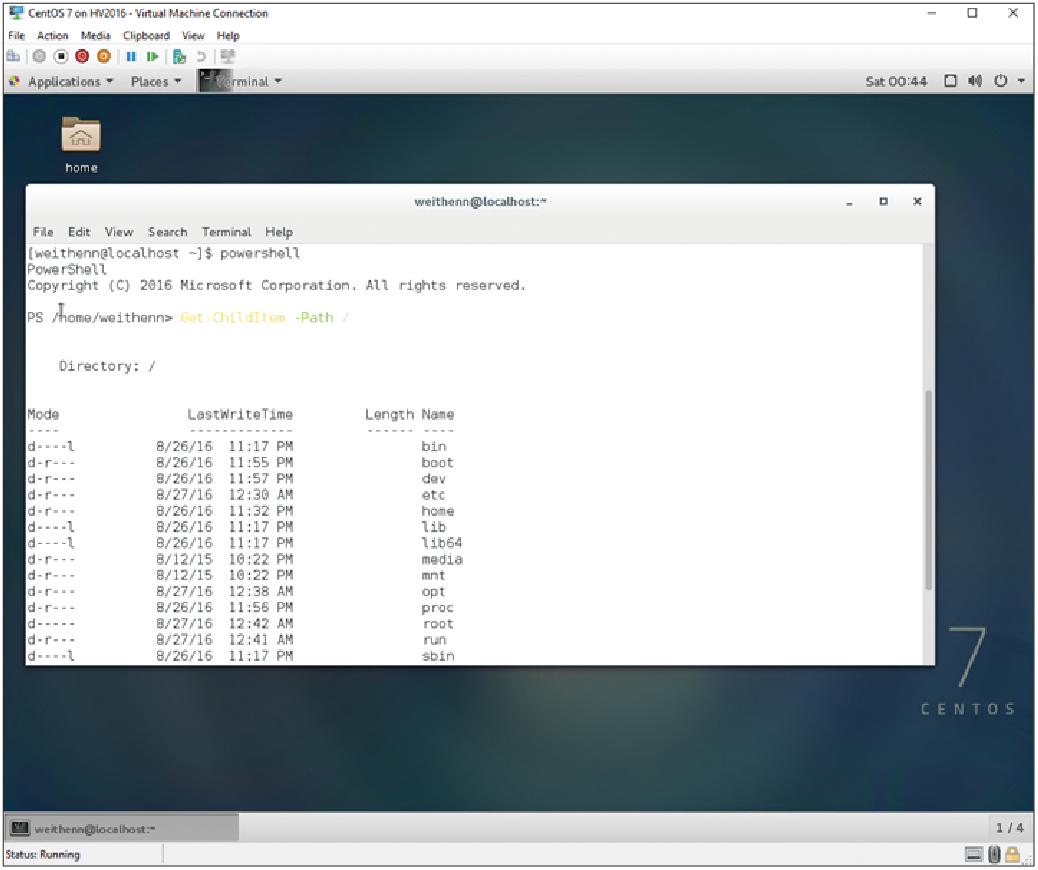
Task: Click the 'lib64' directory name
Action: point(442,544)
